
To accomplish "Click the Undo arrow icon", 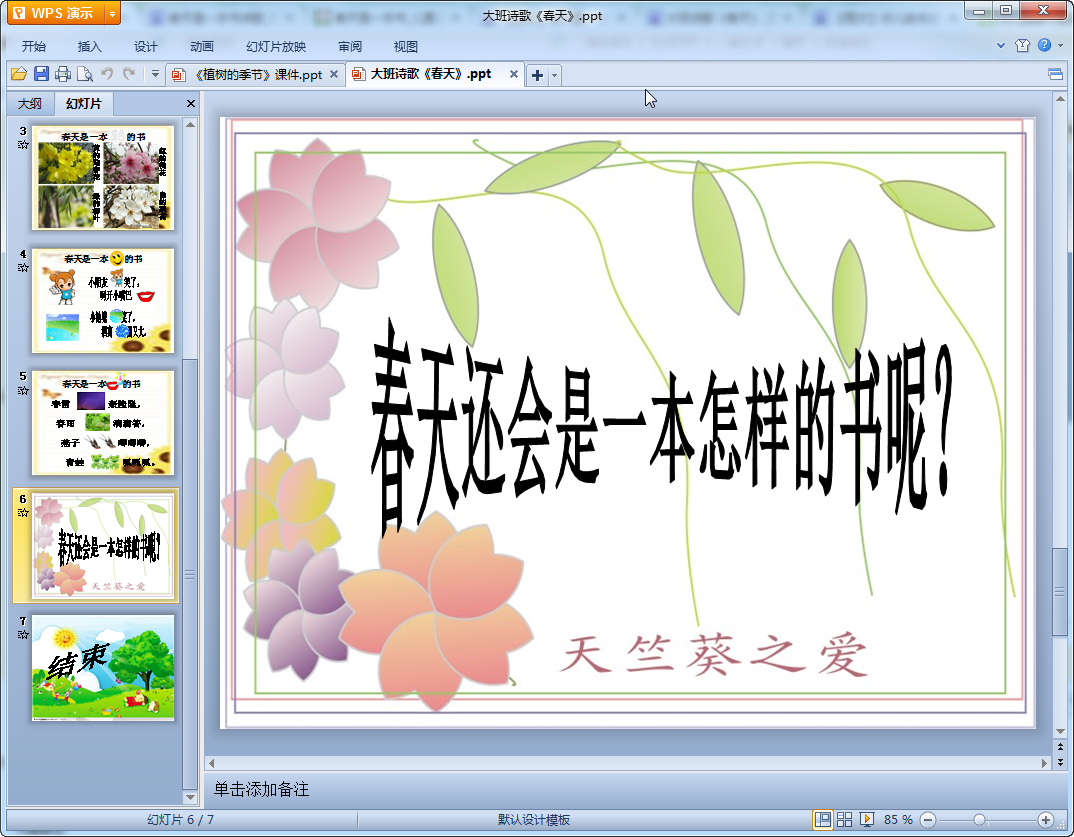I will pyautogui.click(x=107, y=74).
